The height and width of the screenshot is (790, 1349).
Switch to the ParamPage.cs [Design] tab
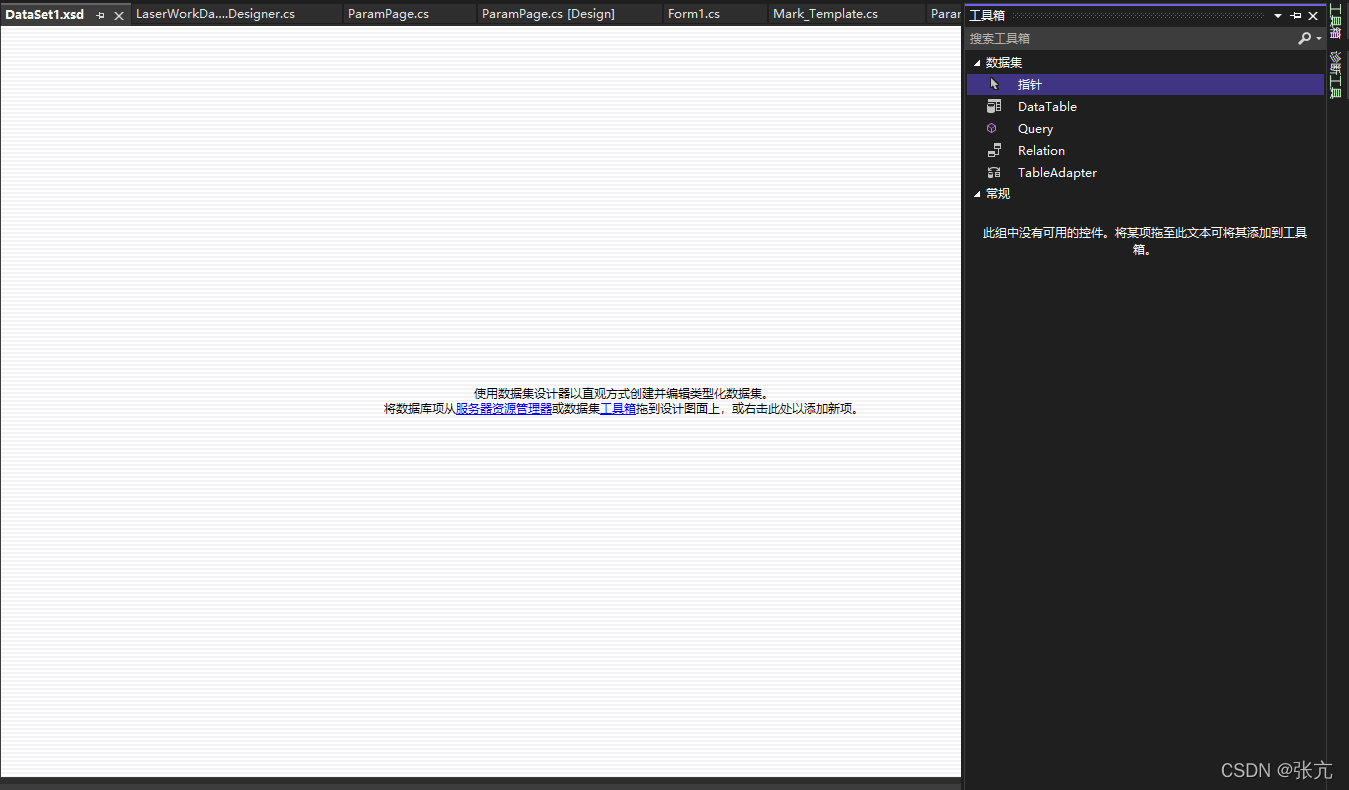[548, 14]
